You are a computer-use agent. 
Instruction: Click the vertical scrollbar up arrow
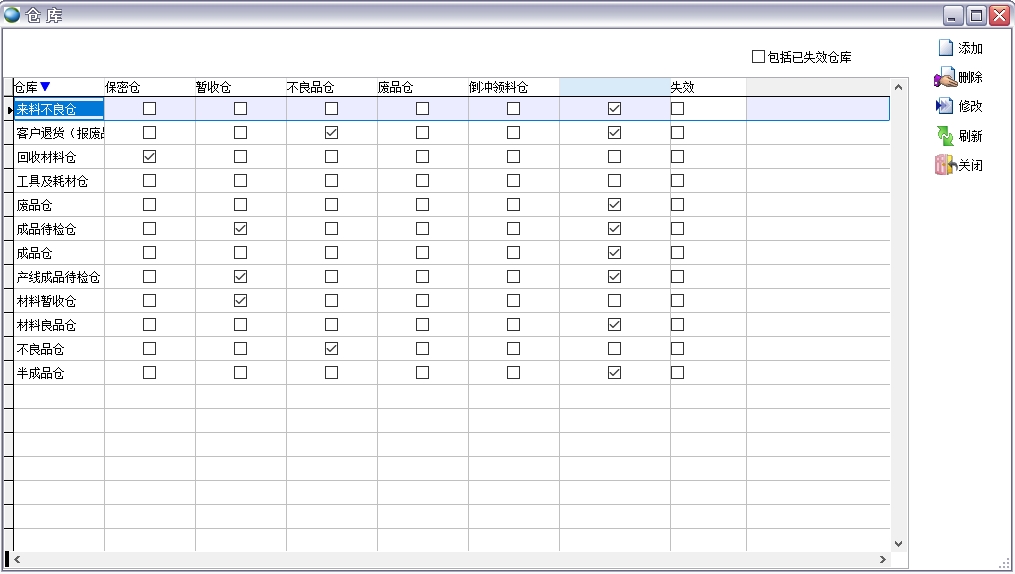pos(897,87)
